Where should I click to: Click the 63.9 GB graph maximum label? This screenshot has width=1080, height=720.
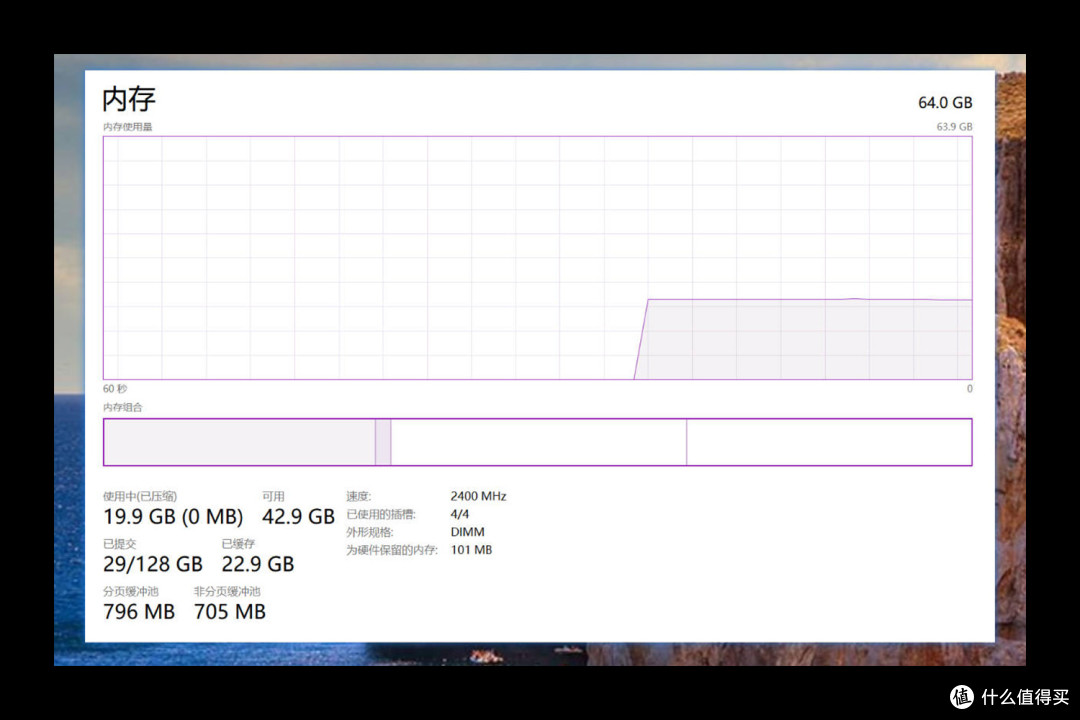(x=954, y=127)
